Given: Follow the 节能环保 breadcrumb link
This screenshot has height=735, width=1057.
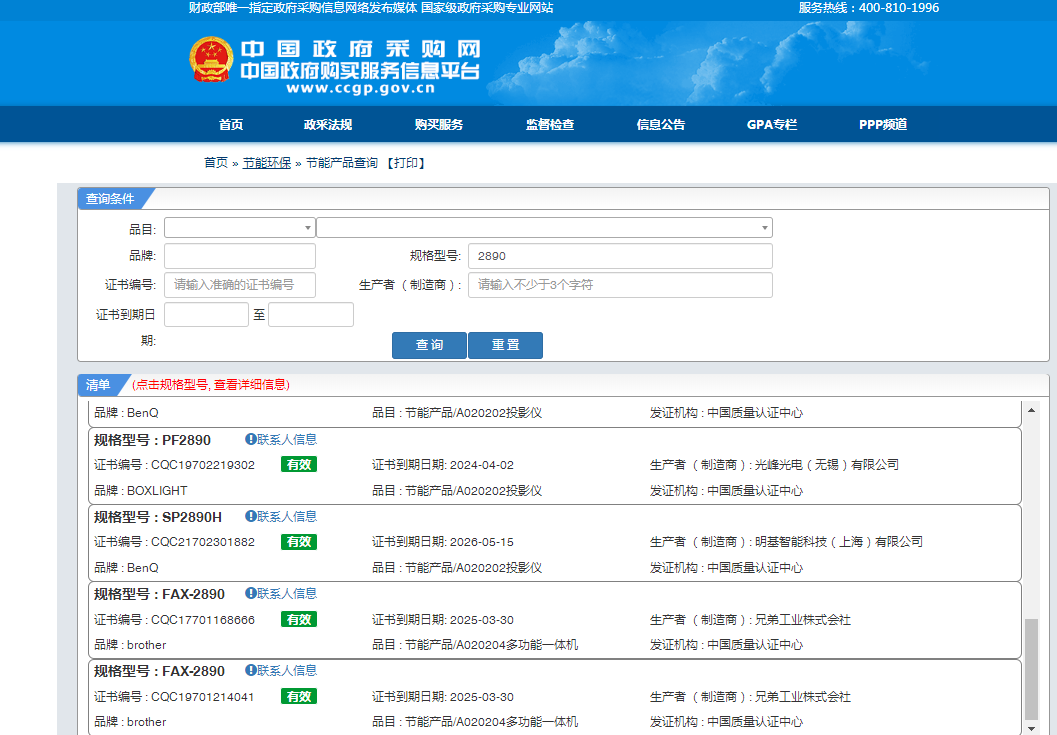Looking at the screenshot, I should [x=267, y=163].
